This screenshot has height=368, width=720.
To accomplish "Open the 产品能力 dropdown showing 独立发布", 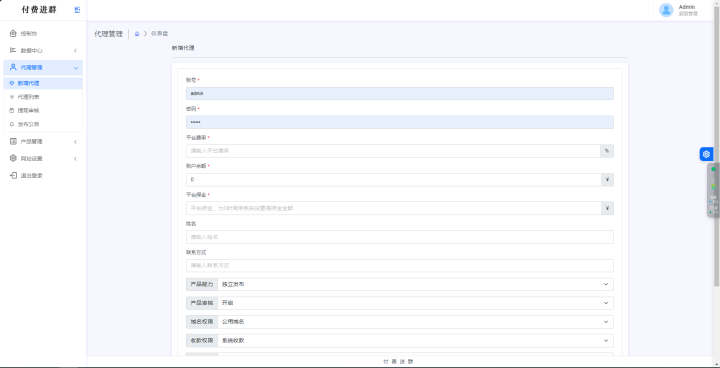I will pos(415,284).
